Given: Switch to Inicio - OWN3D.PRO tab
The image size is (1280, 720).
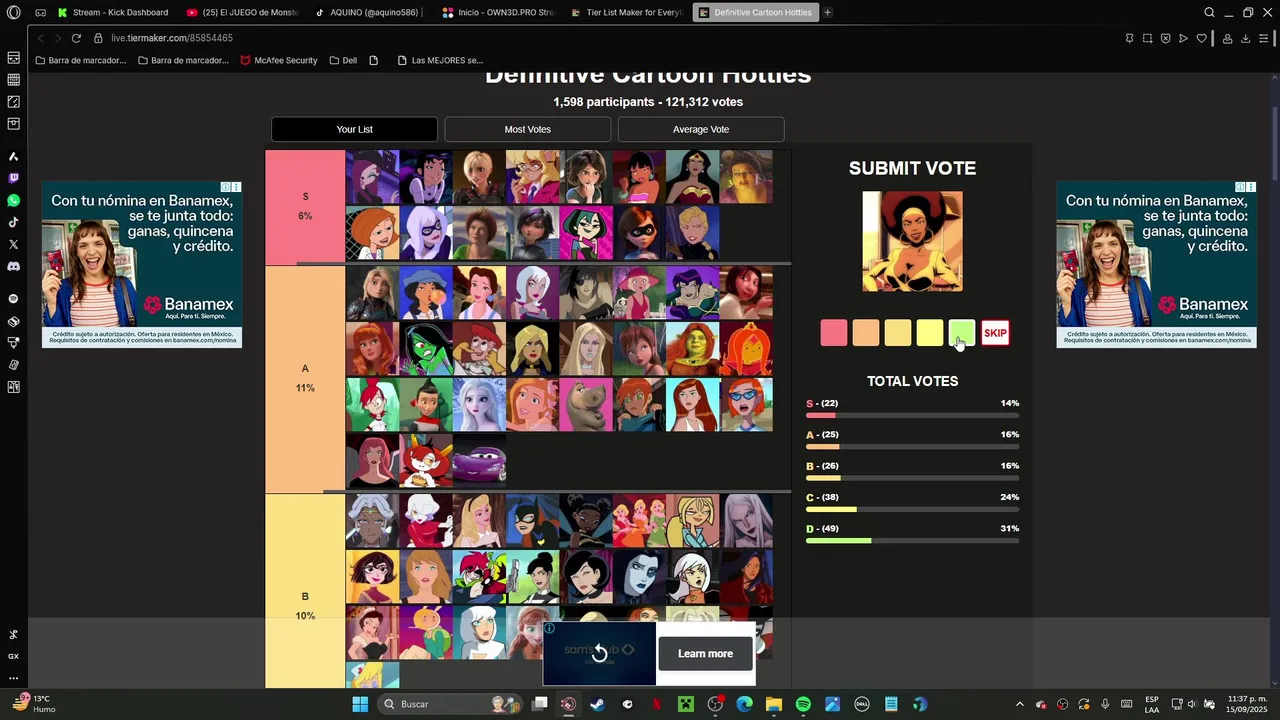Looking at the screenshot, I should click(499, 13).
